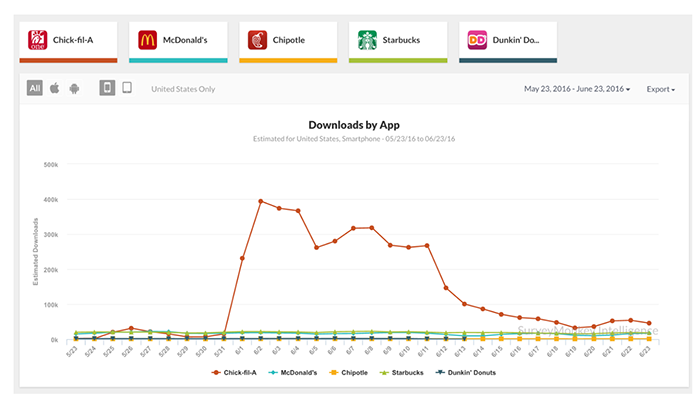Click the 500k y-axis value

click(x=51, y=165)
